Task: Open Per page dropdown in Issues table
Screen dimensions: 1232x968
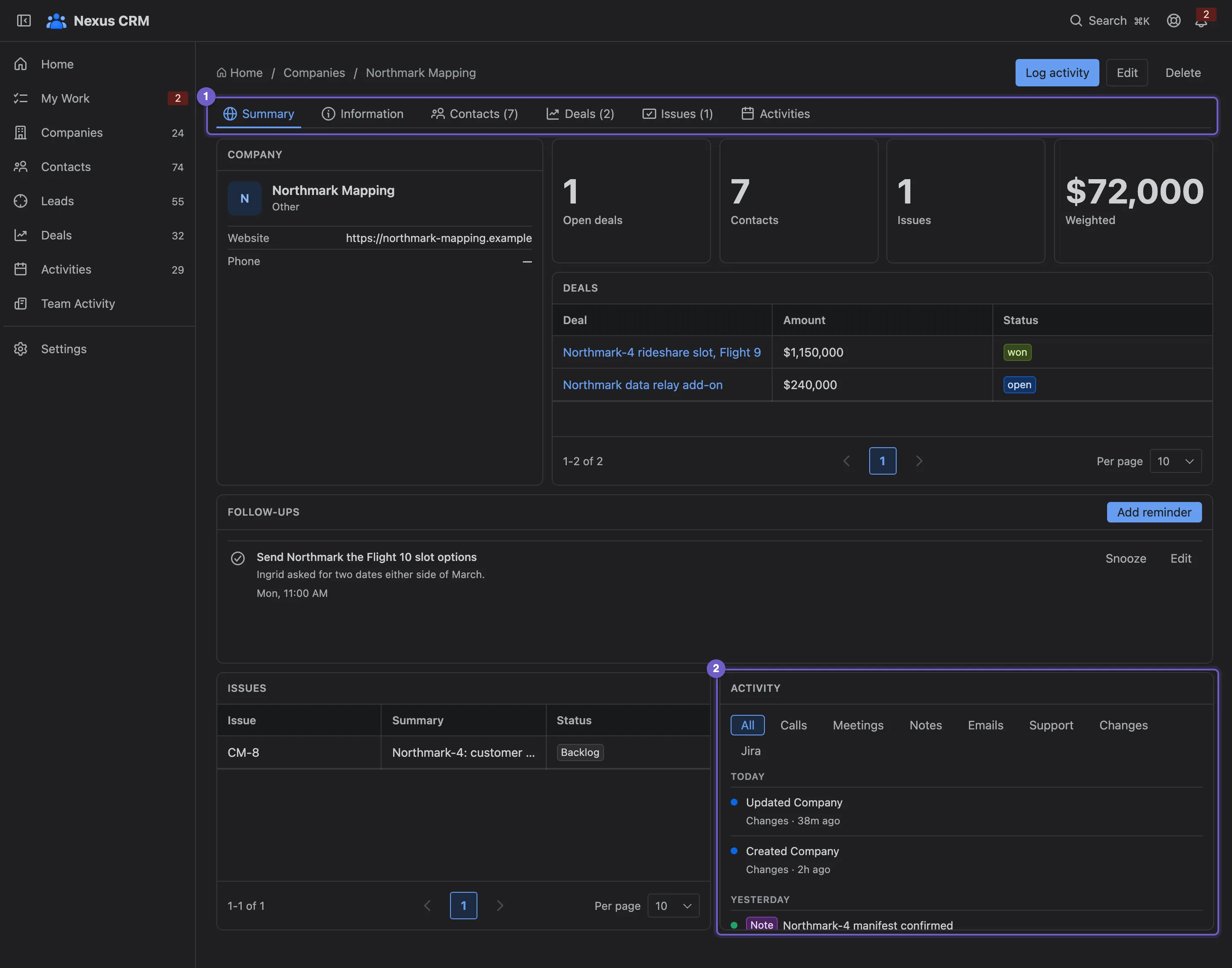Action: tap(673, 906)
